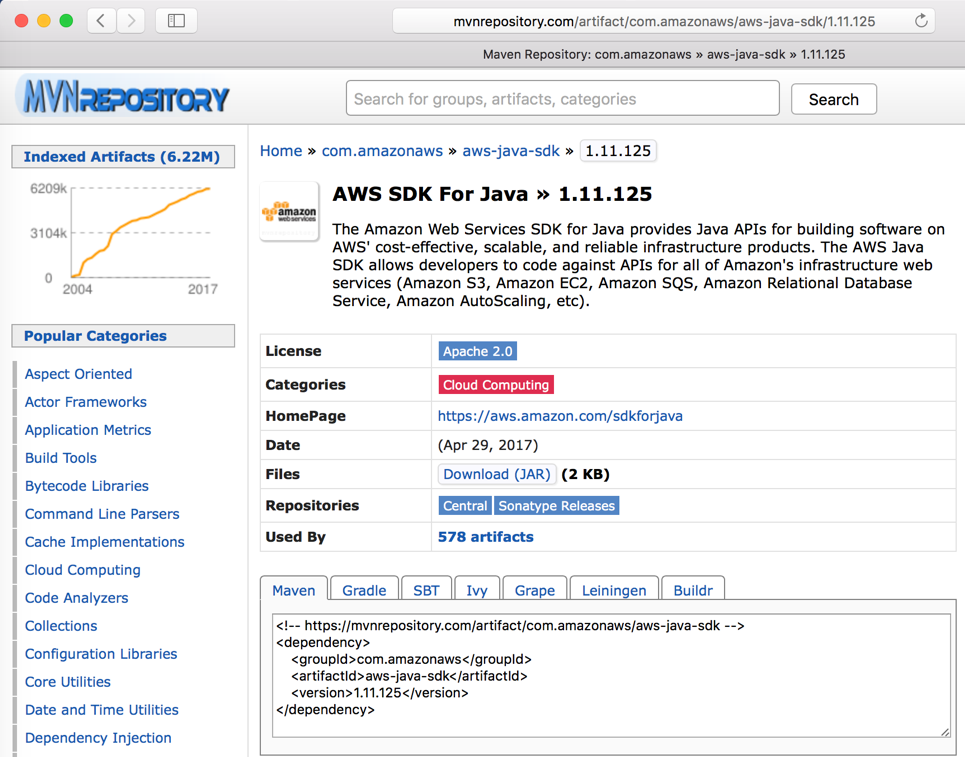Select the Buildr tab
965x757 pixels.
tap(692, 590)
